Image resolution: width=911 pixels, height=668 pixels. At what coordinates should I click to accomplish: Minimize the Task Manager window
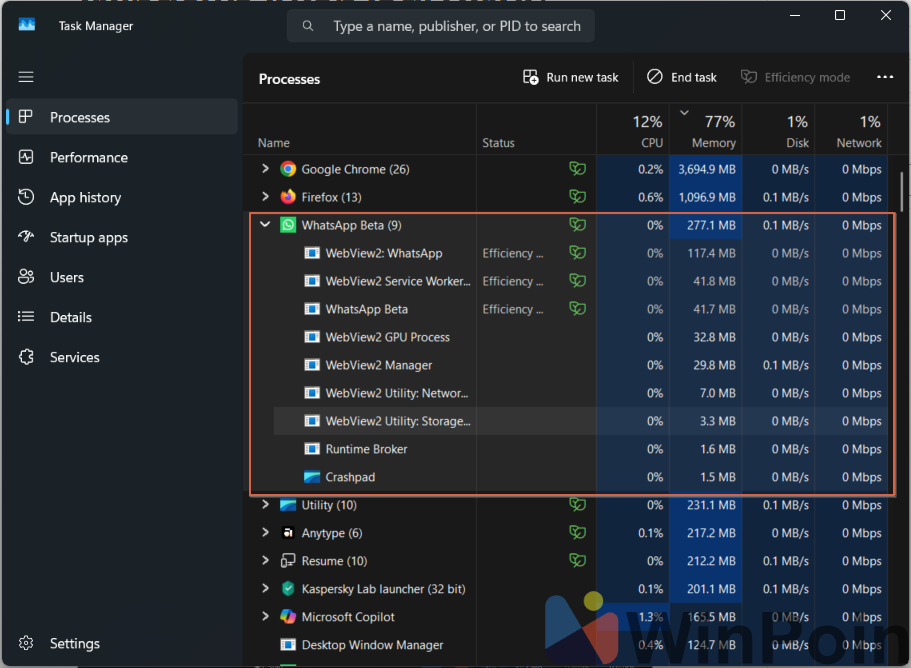tap(795, 15)
